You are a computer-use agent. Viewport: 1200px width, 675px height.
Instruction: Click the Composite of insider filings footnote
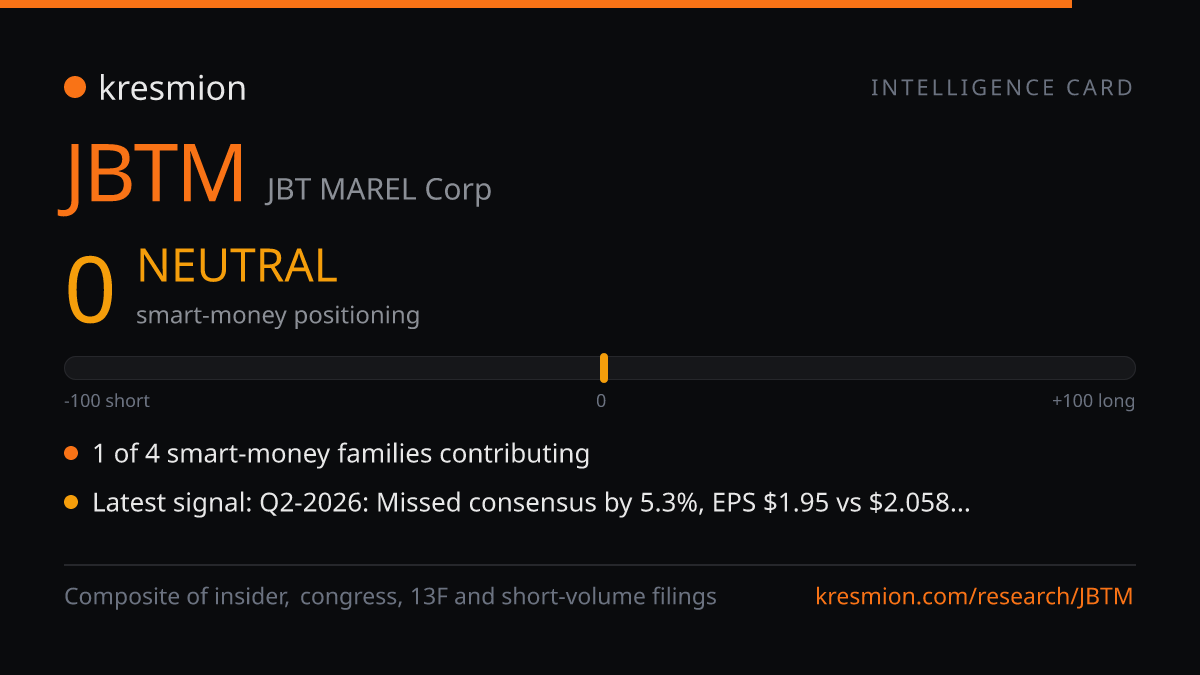point(390,597)
